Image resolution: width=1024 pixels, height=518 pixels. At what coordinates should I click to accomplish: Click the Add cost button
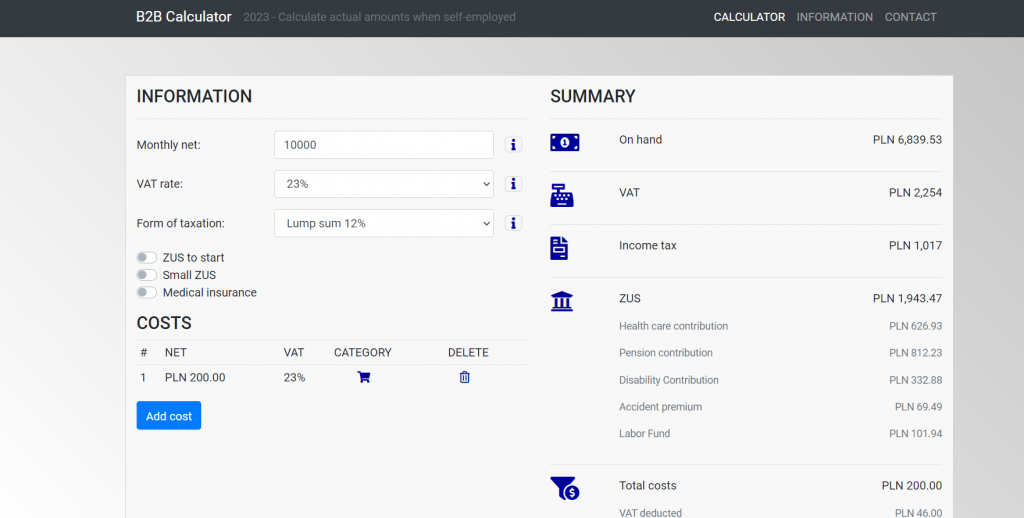168,415
